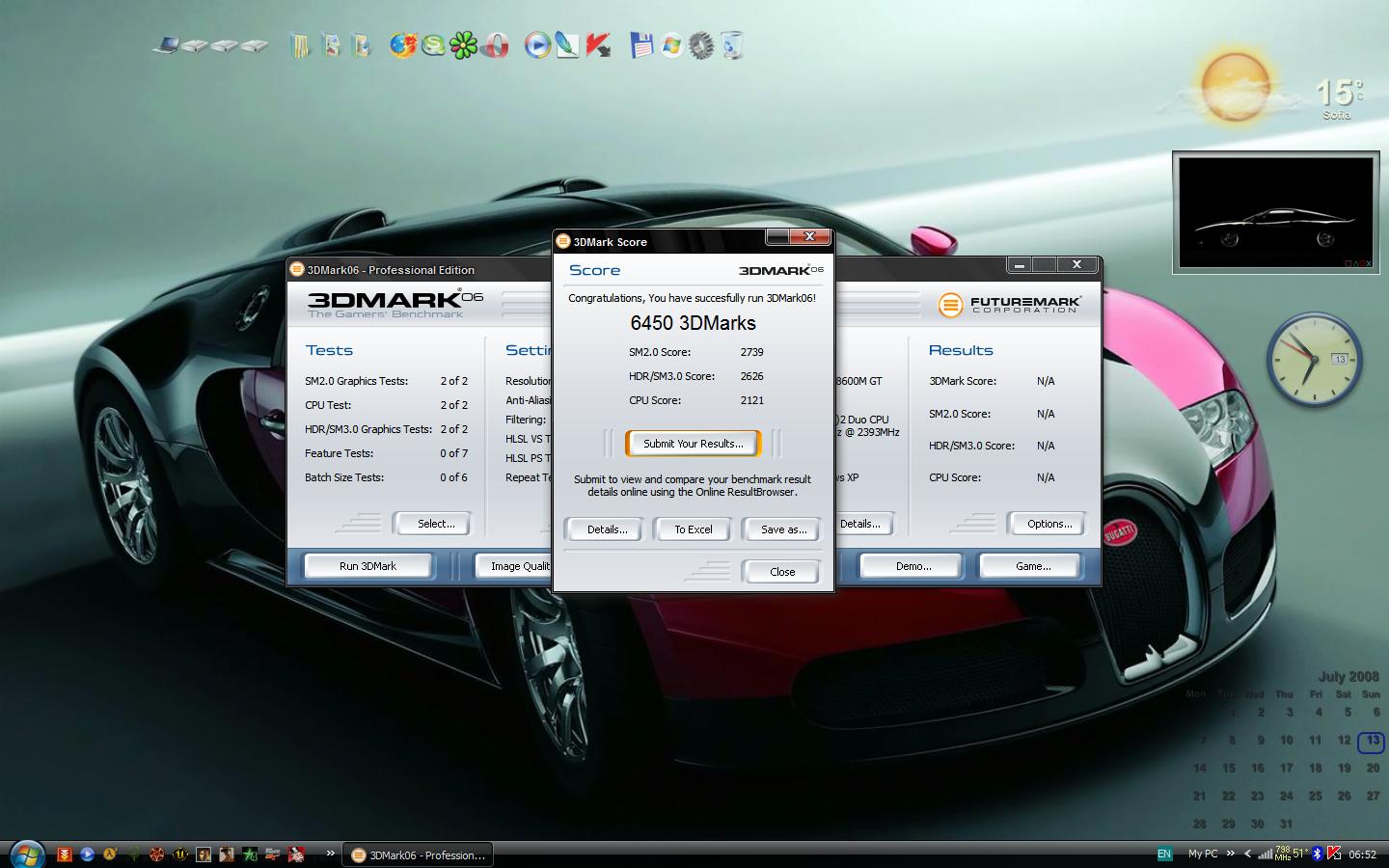Expand the quick launch overflow chevron
The width and height of the screenshot is (1389, 868).
click(330, 853)
